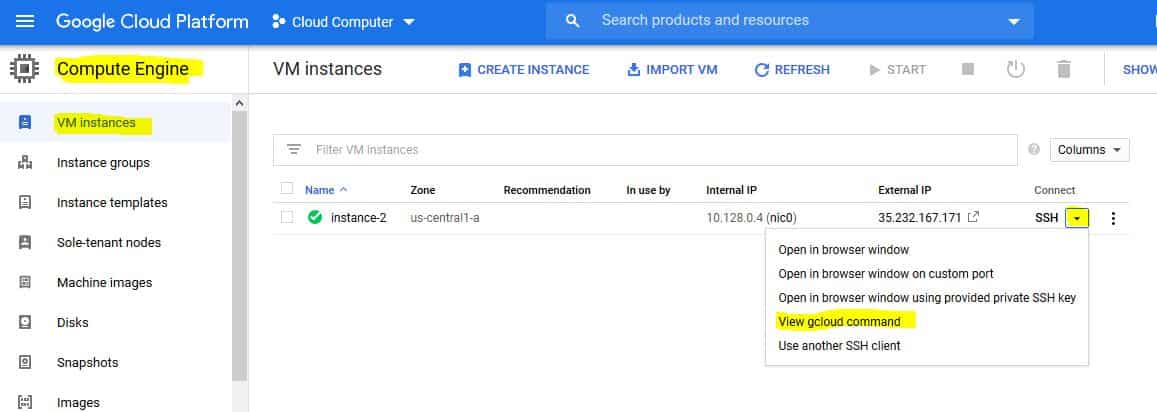Check the instance-2 row checkbox

287,217
